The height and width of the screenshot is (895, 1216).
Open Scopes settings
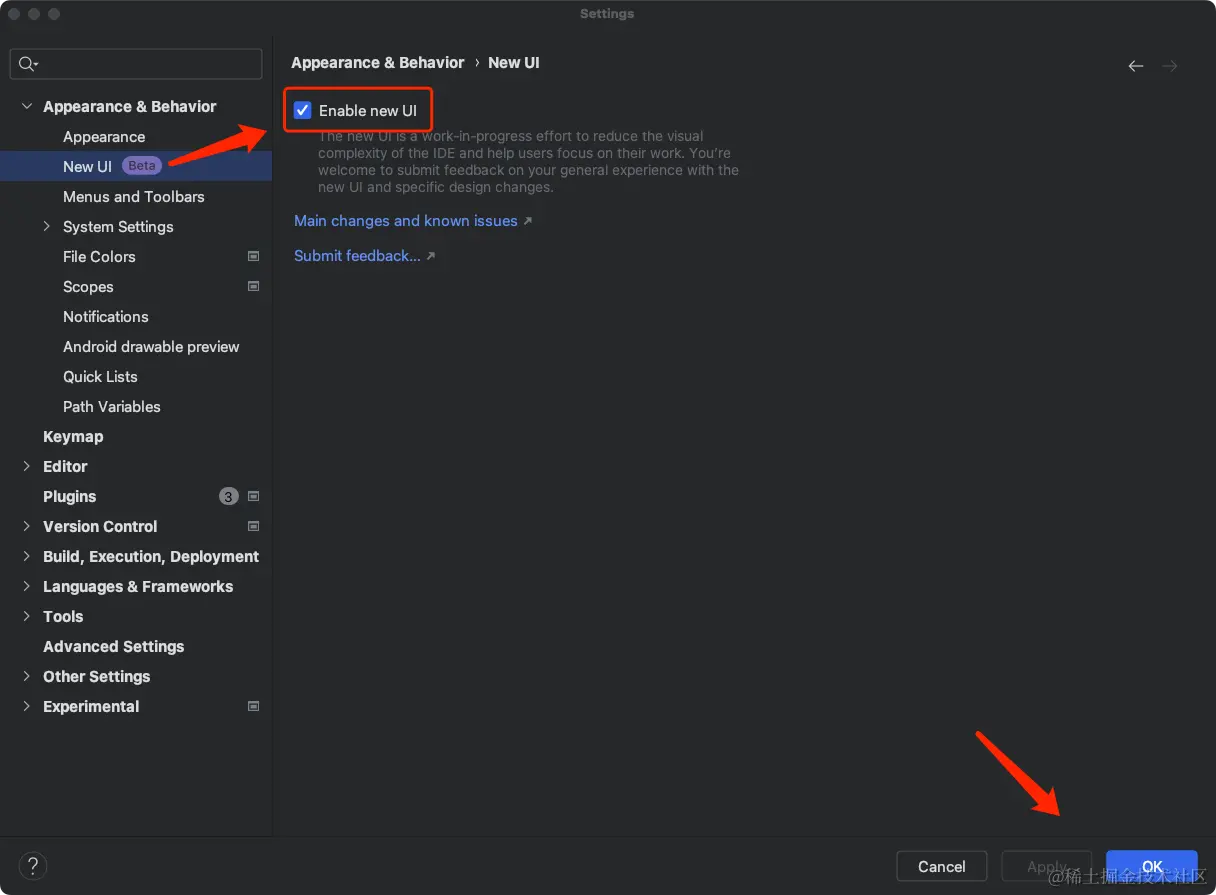(88, 287)
